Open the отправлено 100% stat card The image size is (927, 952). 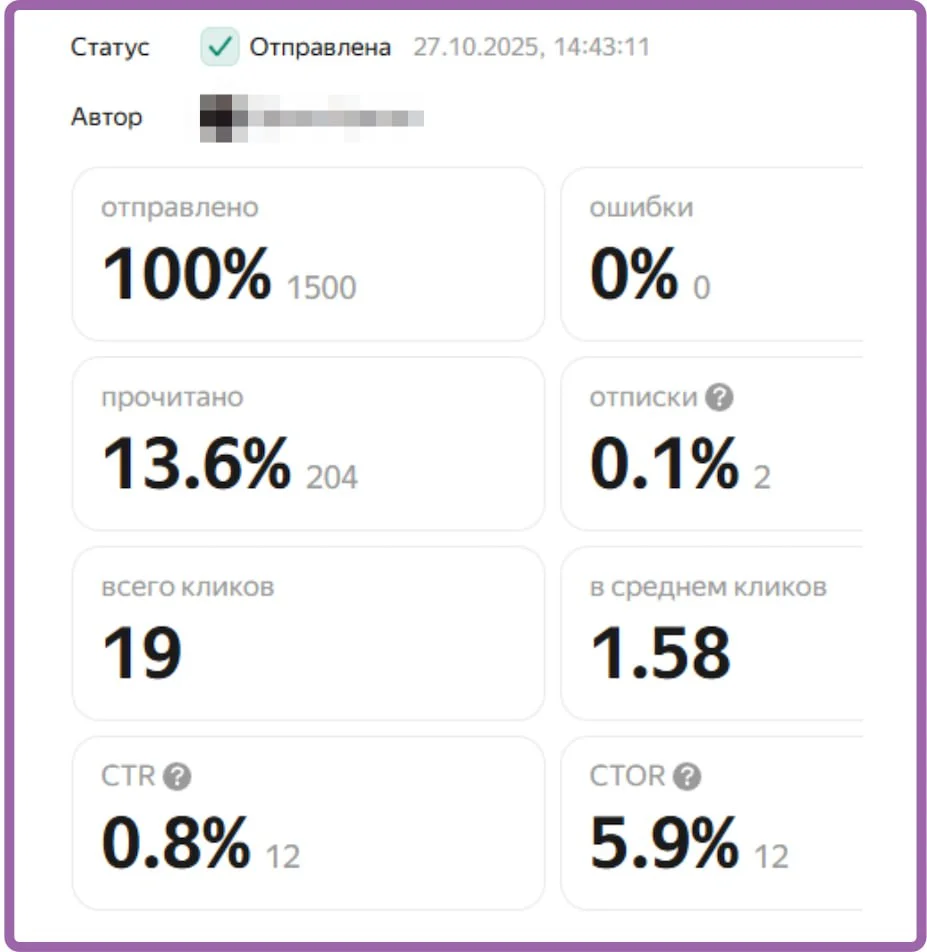[x=308, y=254]
